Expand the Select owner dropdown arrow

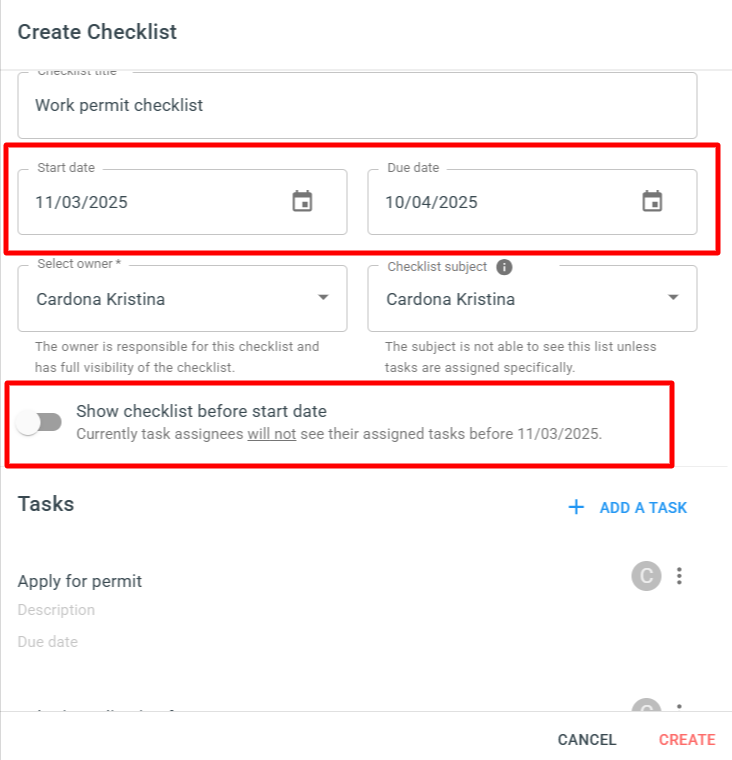tap(323, 297)
